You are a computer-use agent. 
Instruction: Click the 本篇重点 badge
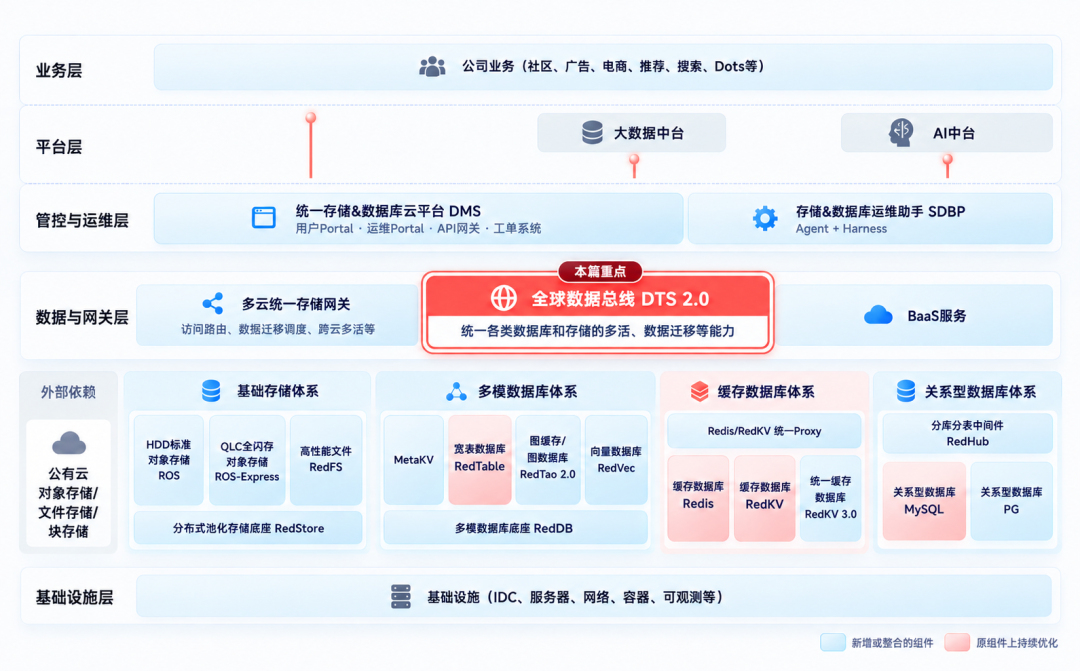pyautogui.click(x=600, y=271)
